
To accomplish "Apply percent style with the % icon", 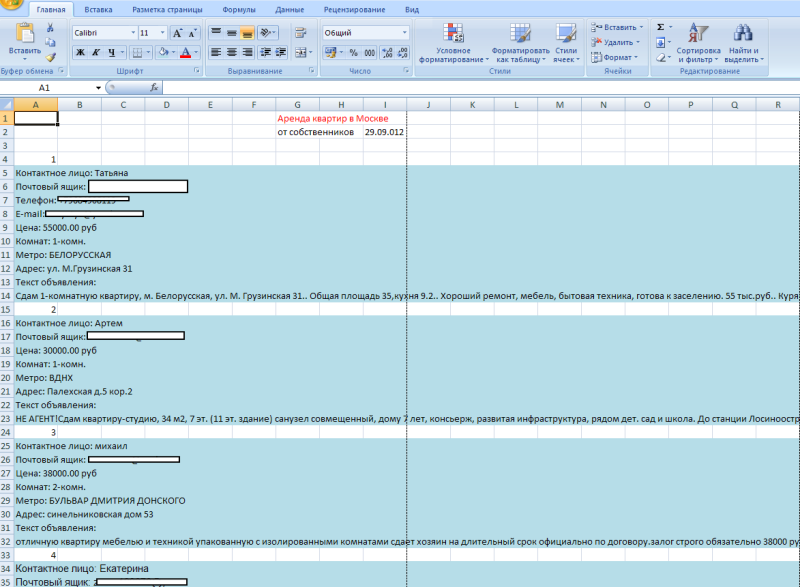I will 354,52.
